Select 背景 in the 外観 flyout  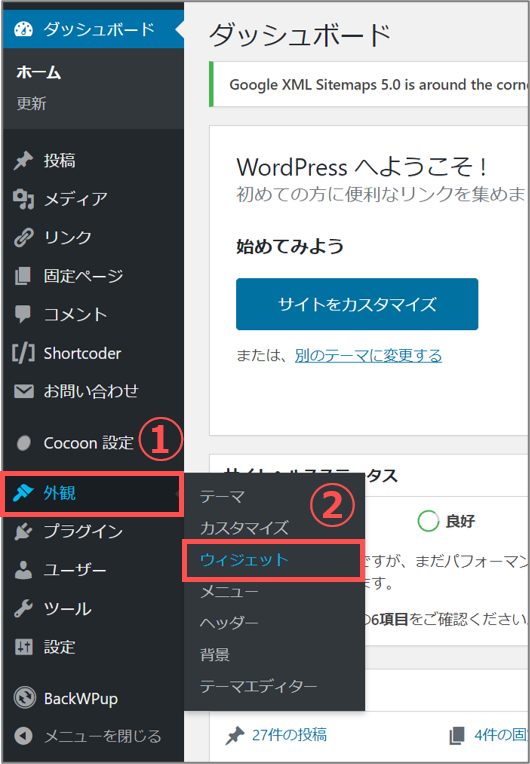(x=214, y=654)
